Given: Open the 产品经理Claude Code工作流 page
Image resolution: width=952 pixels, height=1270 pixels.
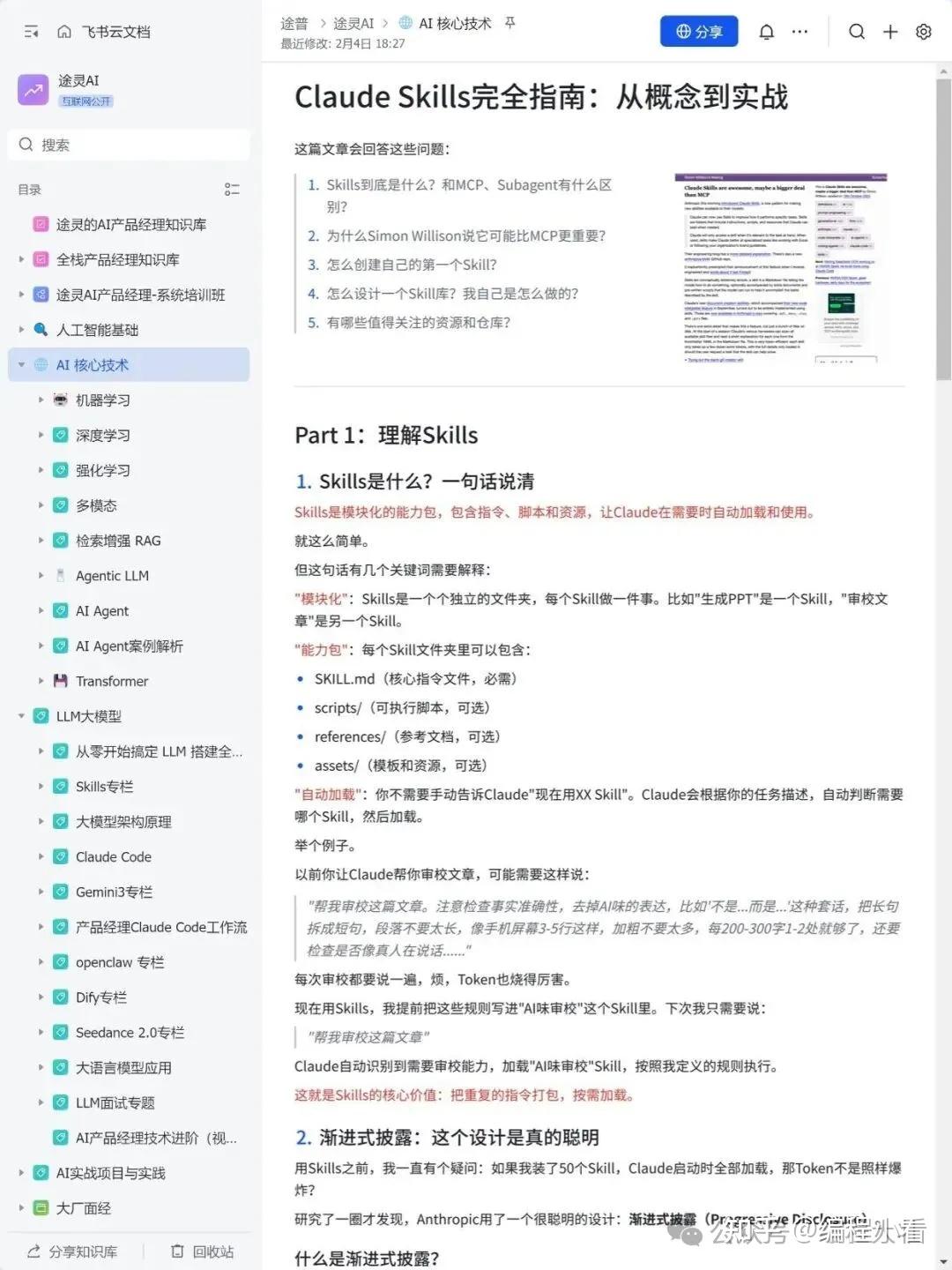Looking at the screenshot, I should pyautogui.click(x=161, y=927).
